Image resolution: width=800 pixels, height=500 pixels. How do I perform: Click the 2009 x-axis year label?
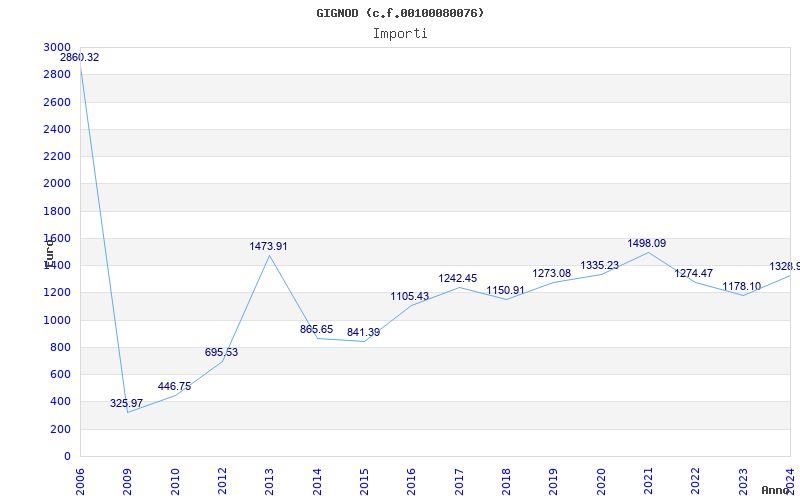[x=128, y=482]
